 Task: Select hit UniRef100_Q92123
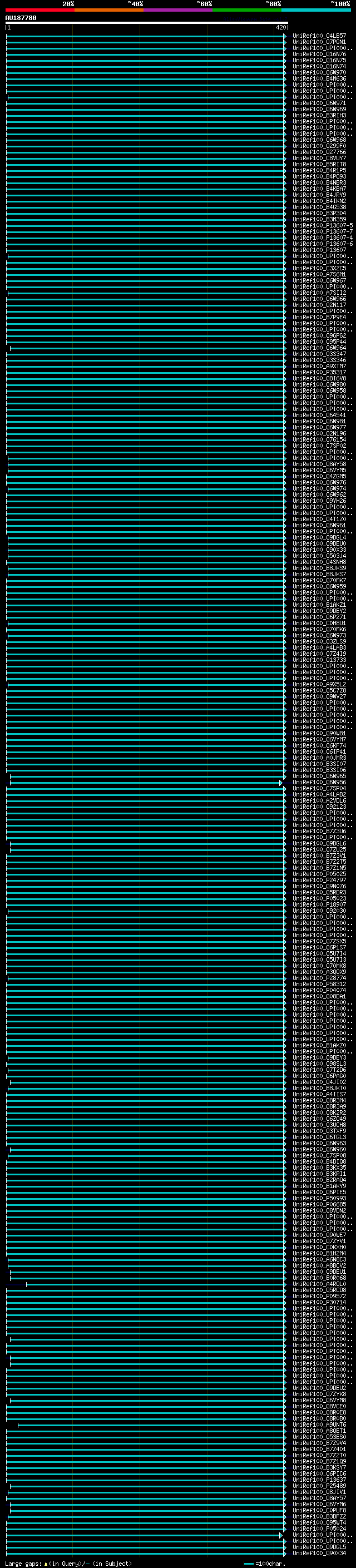tap(319, 807)
